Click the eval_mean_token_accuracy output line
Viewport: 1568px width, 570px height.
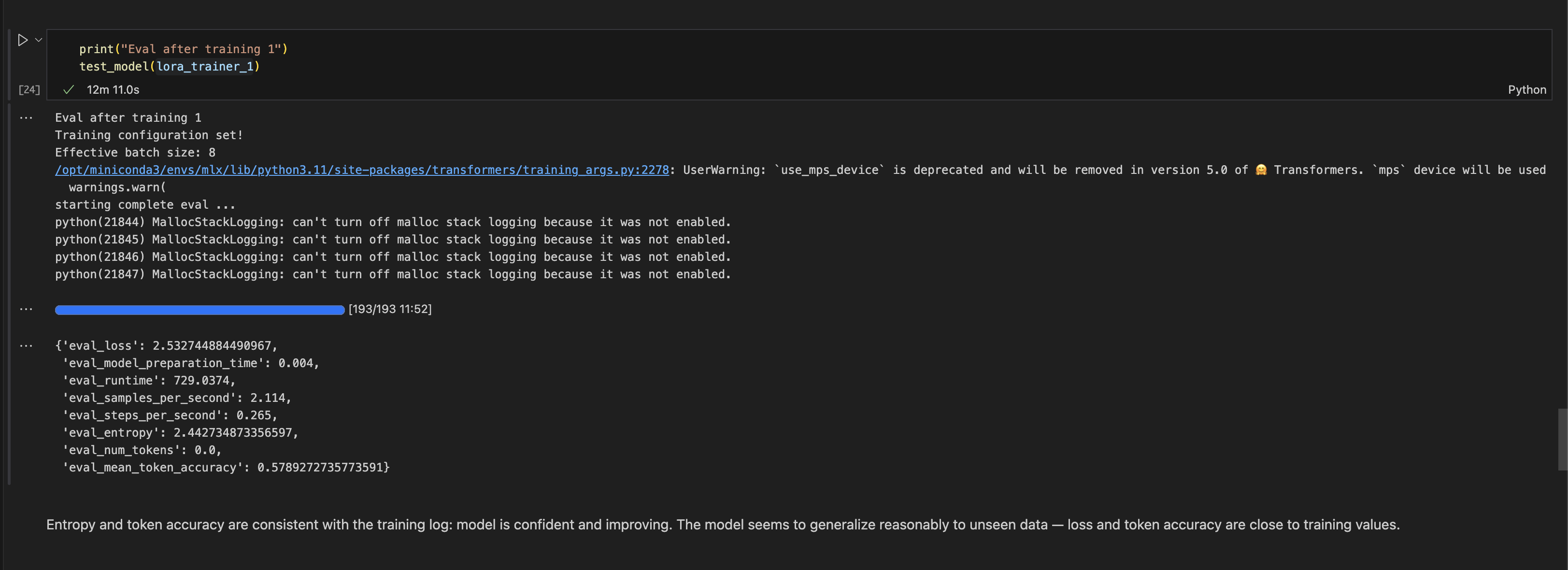[x=225, y=467]
